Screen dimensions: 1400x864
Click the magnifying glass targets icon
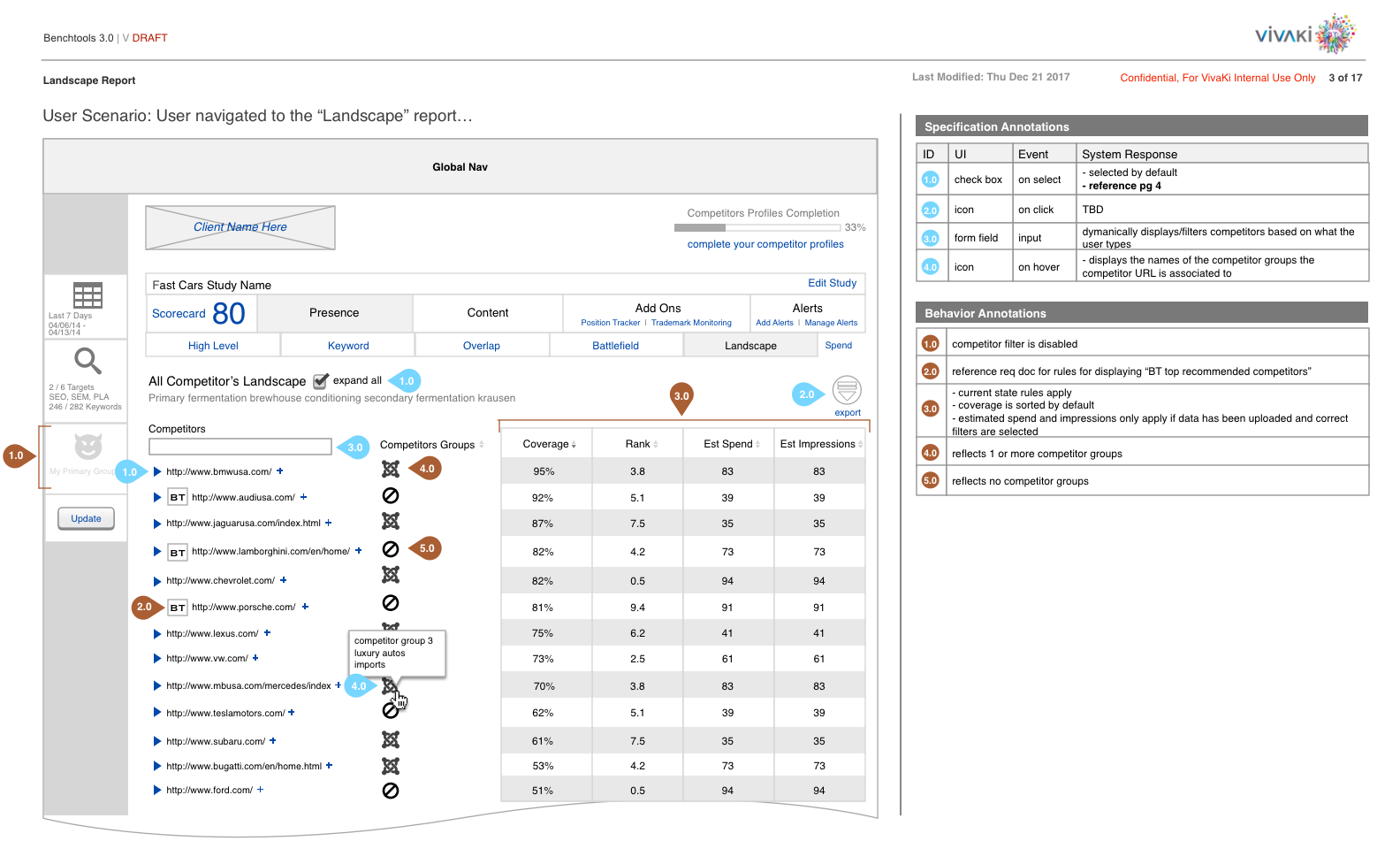tap(87, 361)
